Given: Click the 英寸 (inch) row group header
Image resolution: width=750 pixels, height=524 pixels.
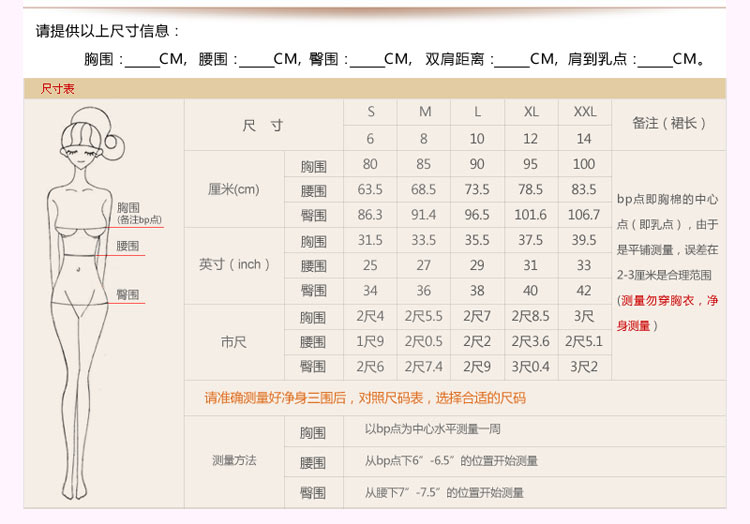Looking at the screenshot, I should [x=233, y=265].
